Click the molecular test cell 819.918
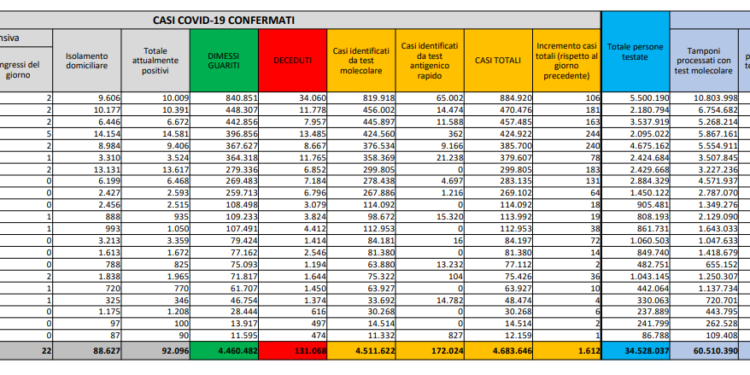The height and width of the screenshot is (375, 750). pos(361,98)
